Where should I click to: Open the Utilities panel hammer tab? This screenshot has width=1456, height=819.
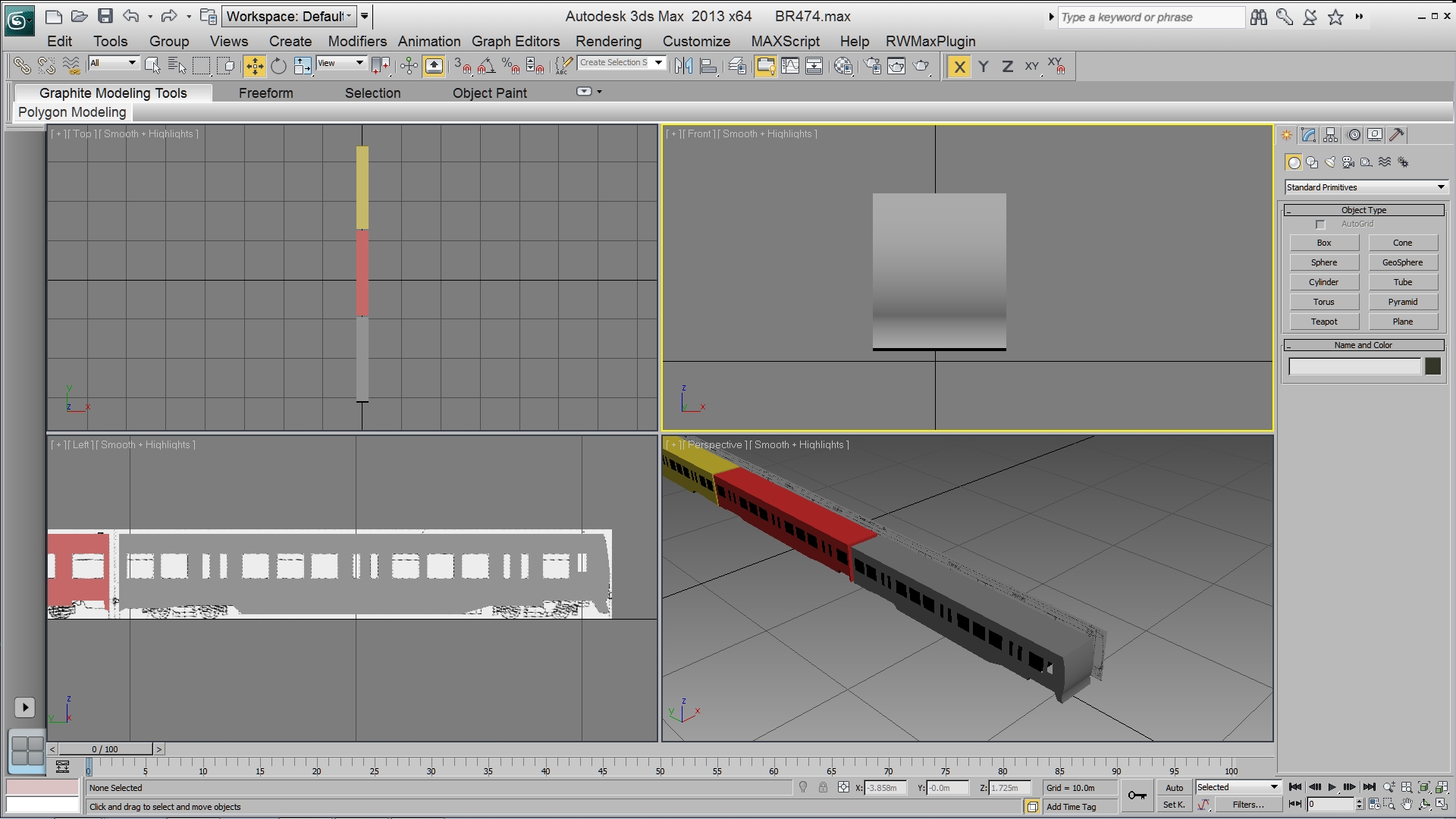click(1397, 135)
